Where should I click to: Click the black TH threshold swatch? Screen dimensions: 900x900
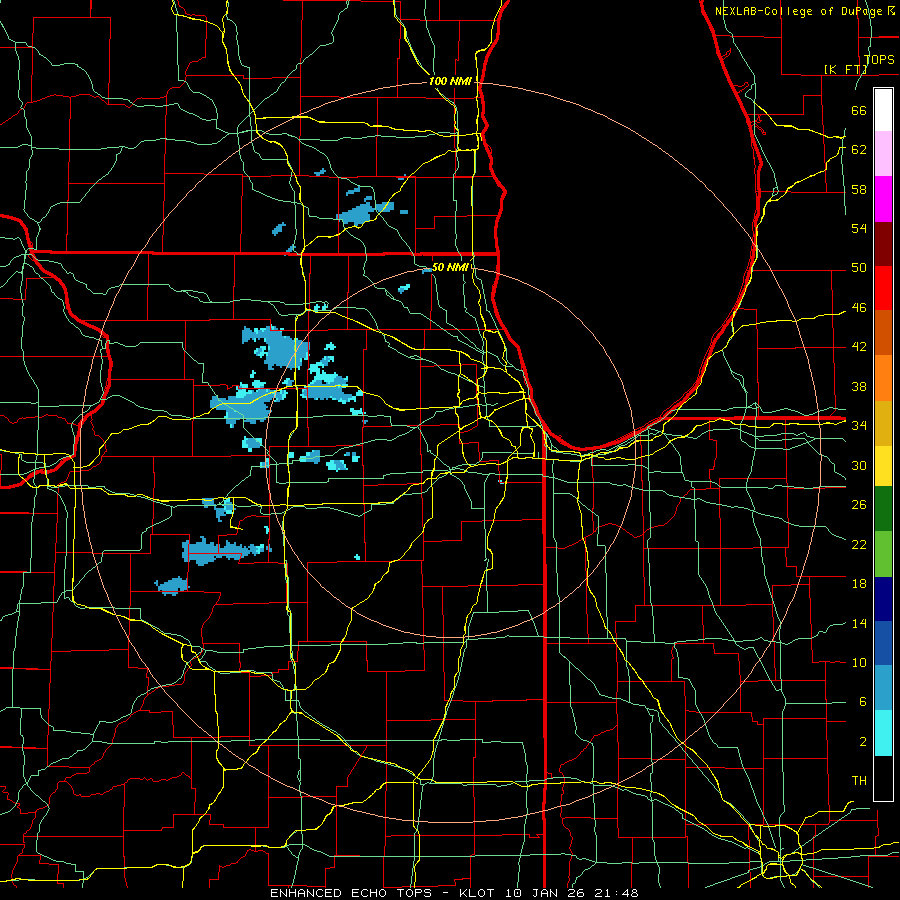[883, 778]
